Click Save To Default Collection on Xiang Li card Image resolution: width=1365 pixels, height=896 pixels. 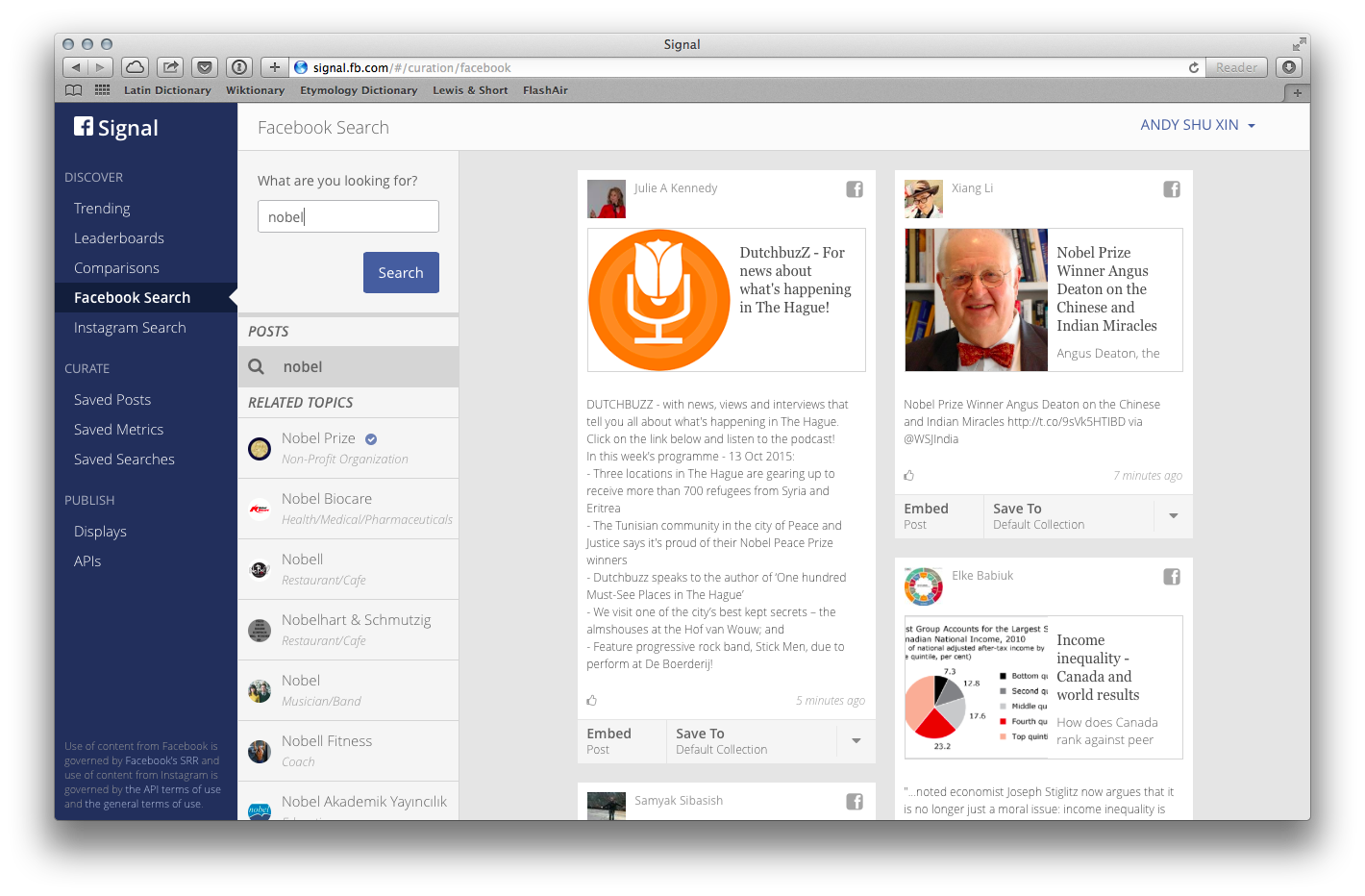(x=1069, y=516)
